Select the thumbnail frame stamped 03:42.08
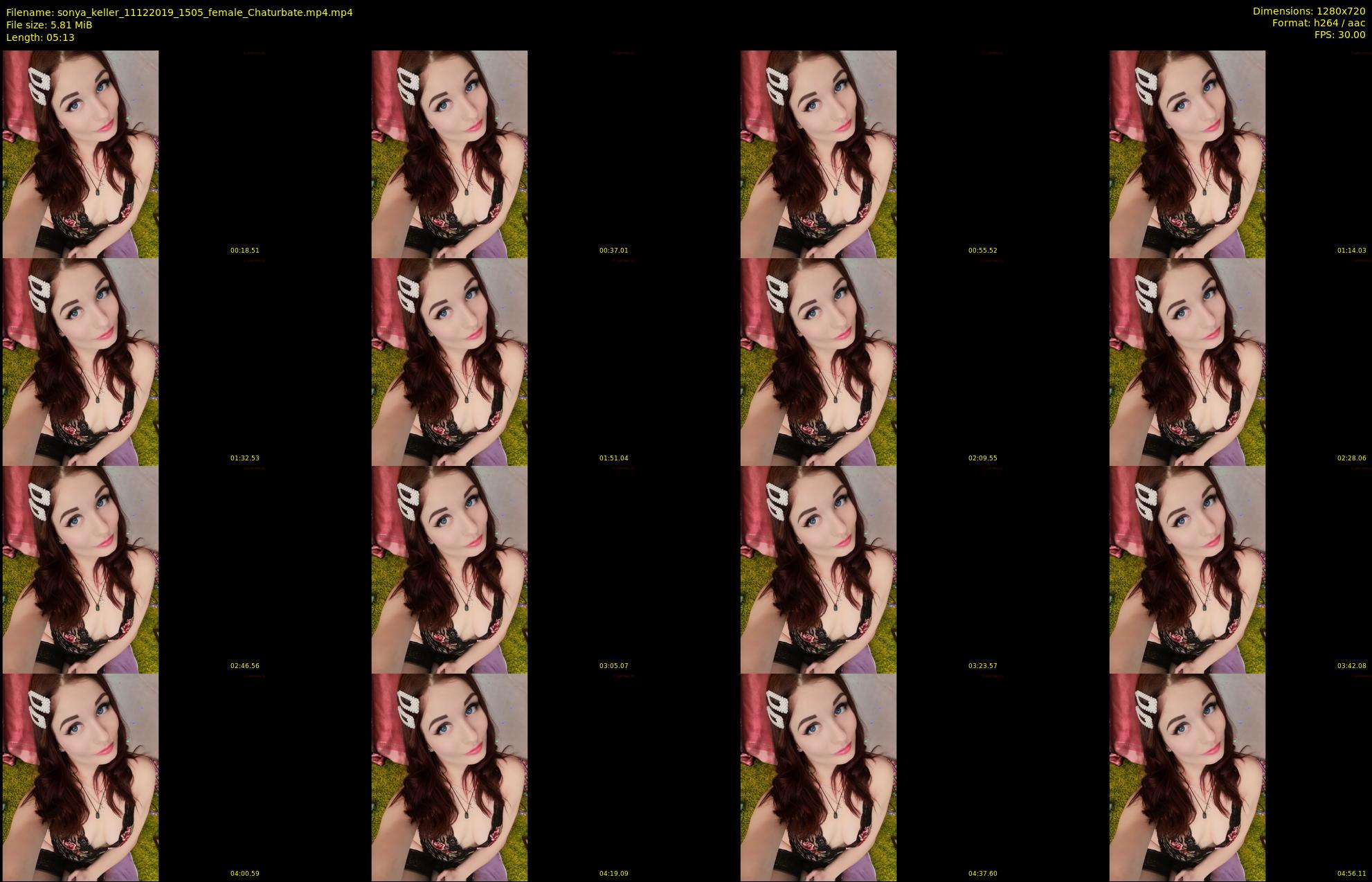This screenshot has height=882, width=1372. [x=1187, y=569]
